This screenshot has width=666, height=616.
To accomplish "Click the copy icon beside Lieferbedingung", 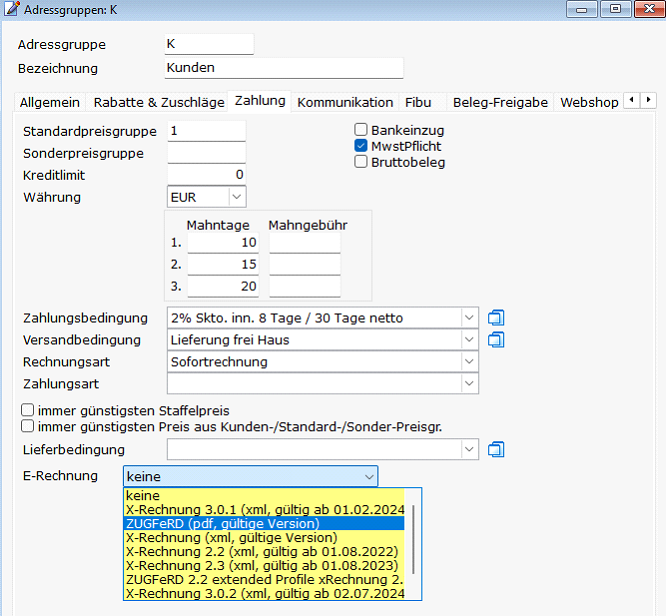I will coord(496,450).
